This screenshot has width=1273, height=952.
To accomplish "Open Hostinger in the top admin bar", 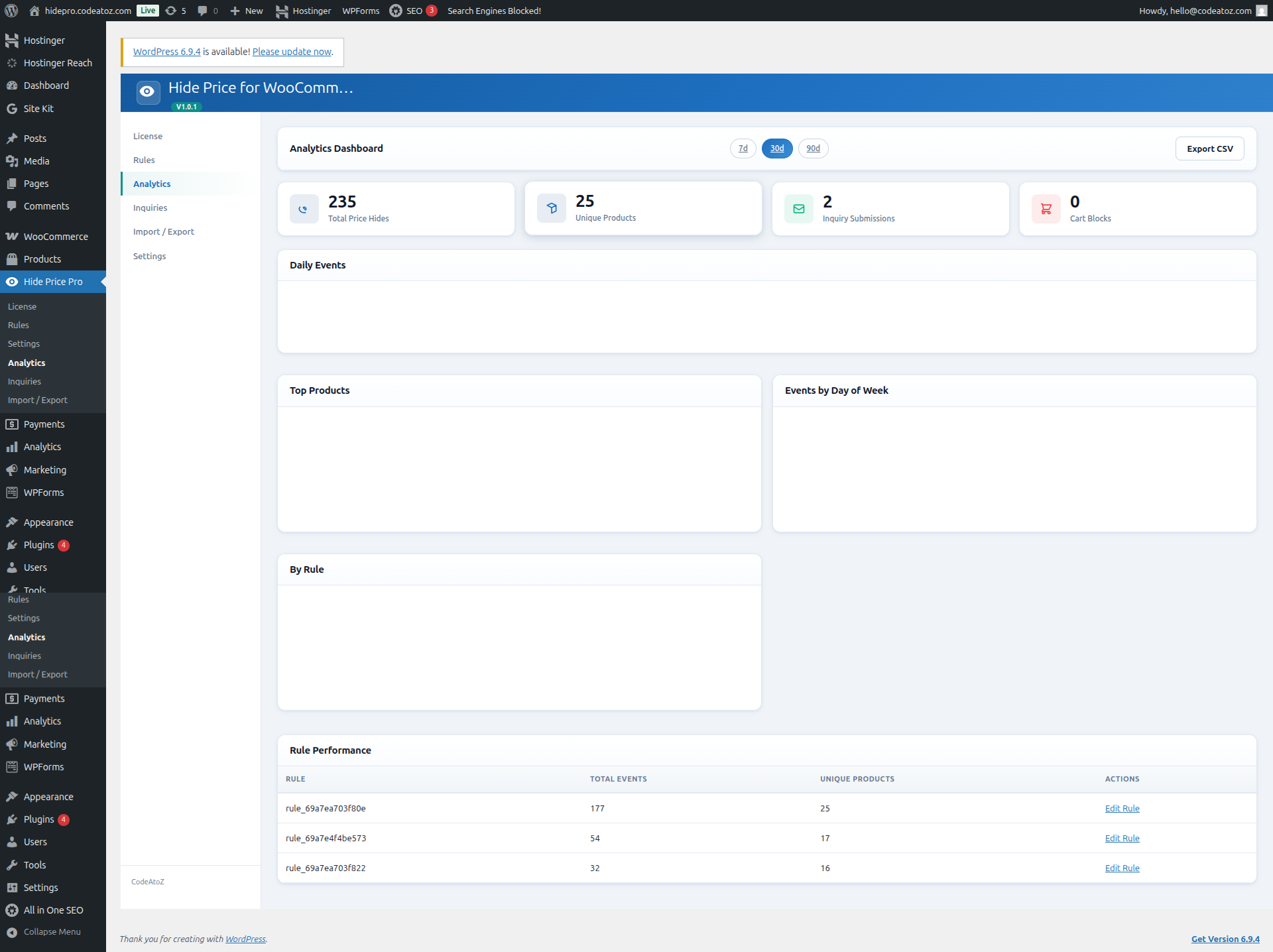I will pos(303,11).
